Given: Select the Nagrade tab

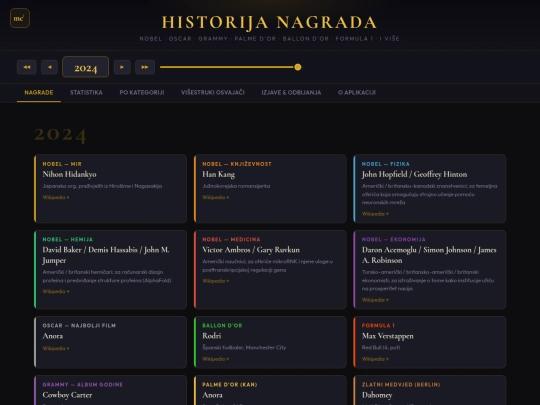Looking at the screenshot, I should point(39,93).
